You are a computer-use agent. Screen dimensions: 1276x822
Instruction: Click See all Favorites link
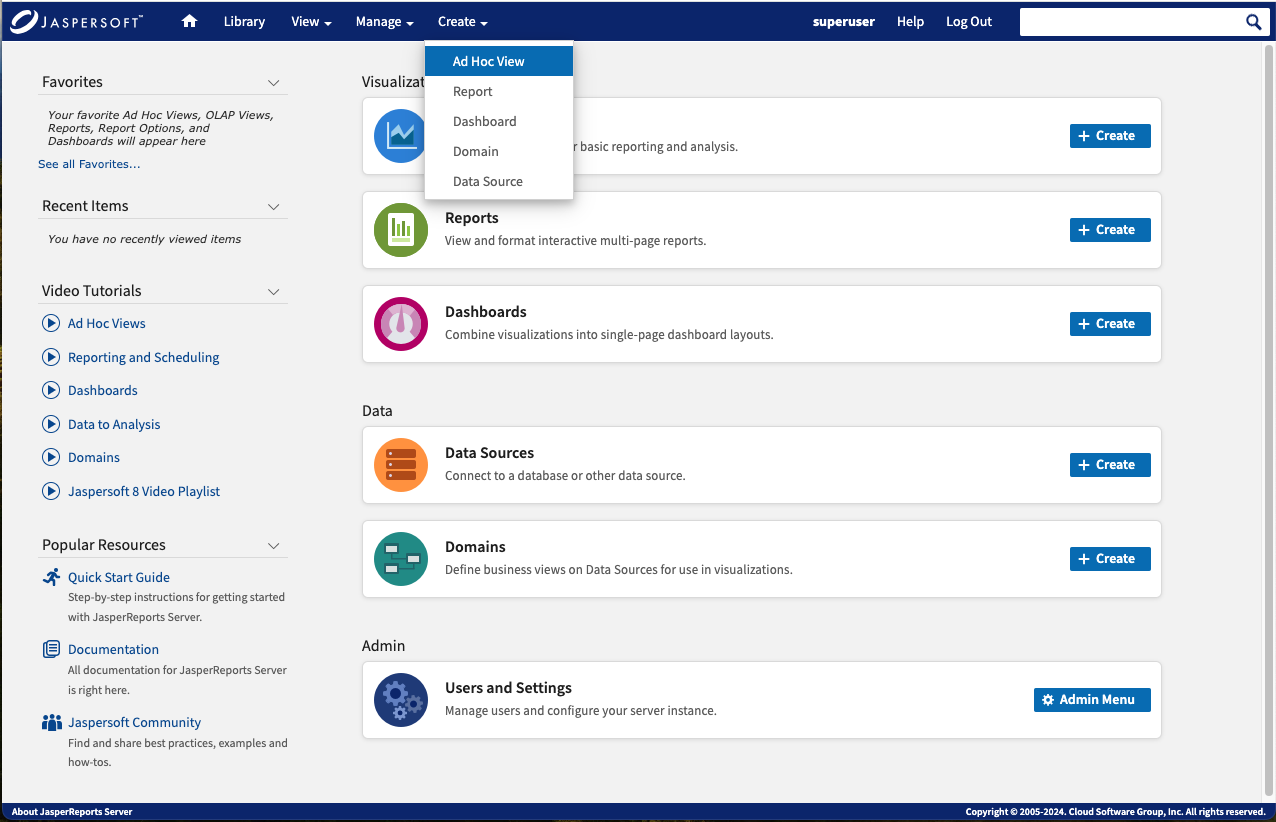(89, 164)
